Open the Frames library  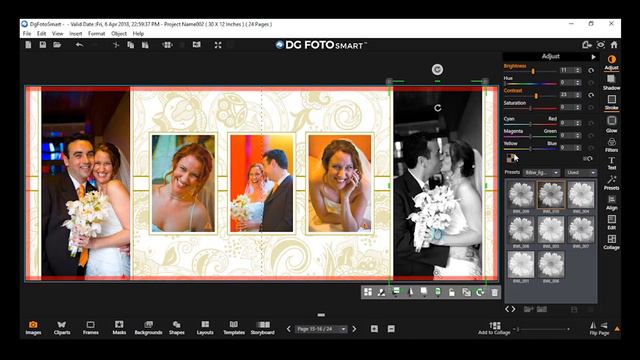click(91, 328)
